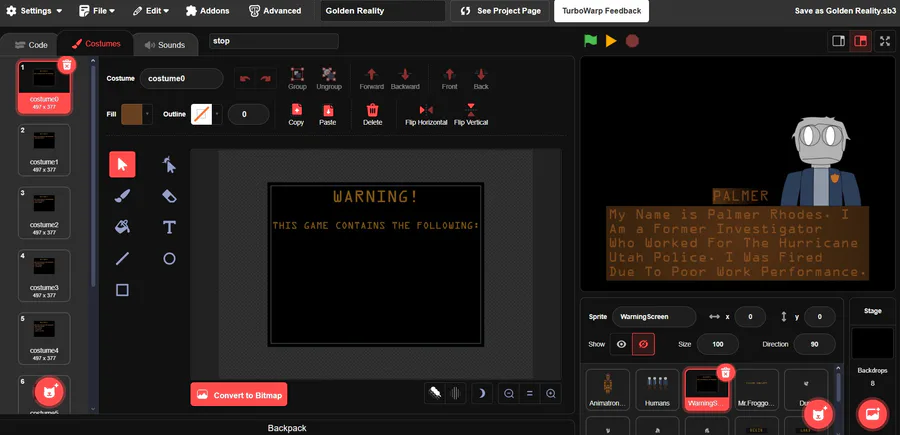The height and width of the screenshot is (435, 900).
Task: Select costume3 thumbnail
Action: tap(44, 275)
